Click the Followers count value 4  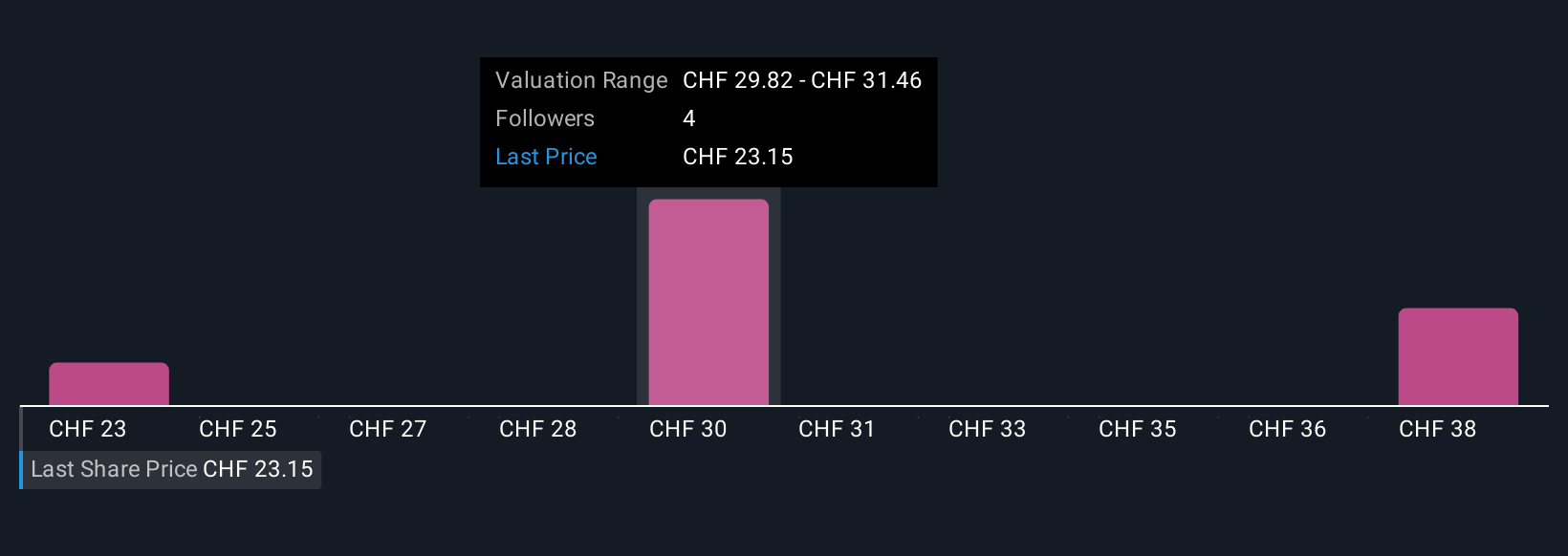689,118
